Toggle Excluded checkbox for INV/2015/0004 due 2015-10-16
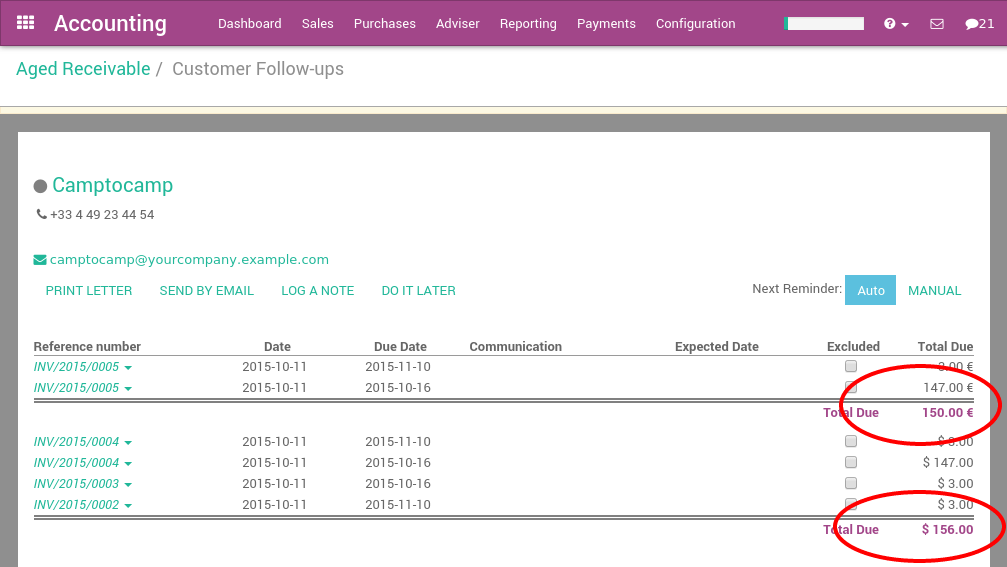This screenshot has height=567, width=1007. click(x=851, y=462)
